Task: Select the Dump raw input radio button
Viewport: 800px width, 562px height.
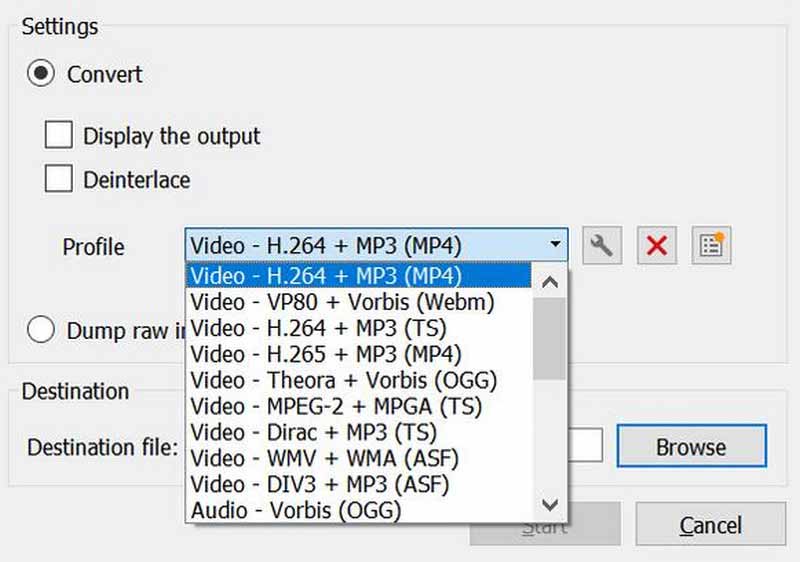Action: tap(41, 329)
